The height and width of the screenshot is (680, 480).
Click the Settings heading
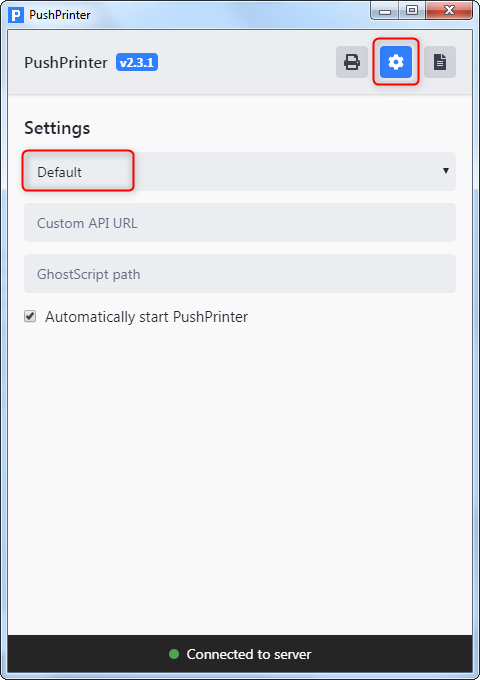click(57, 128)
